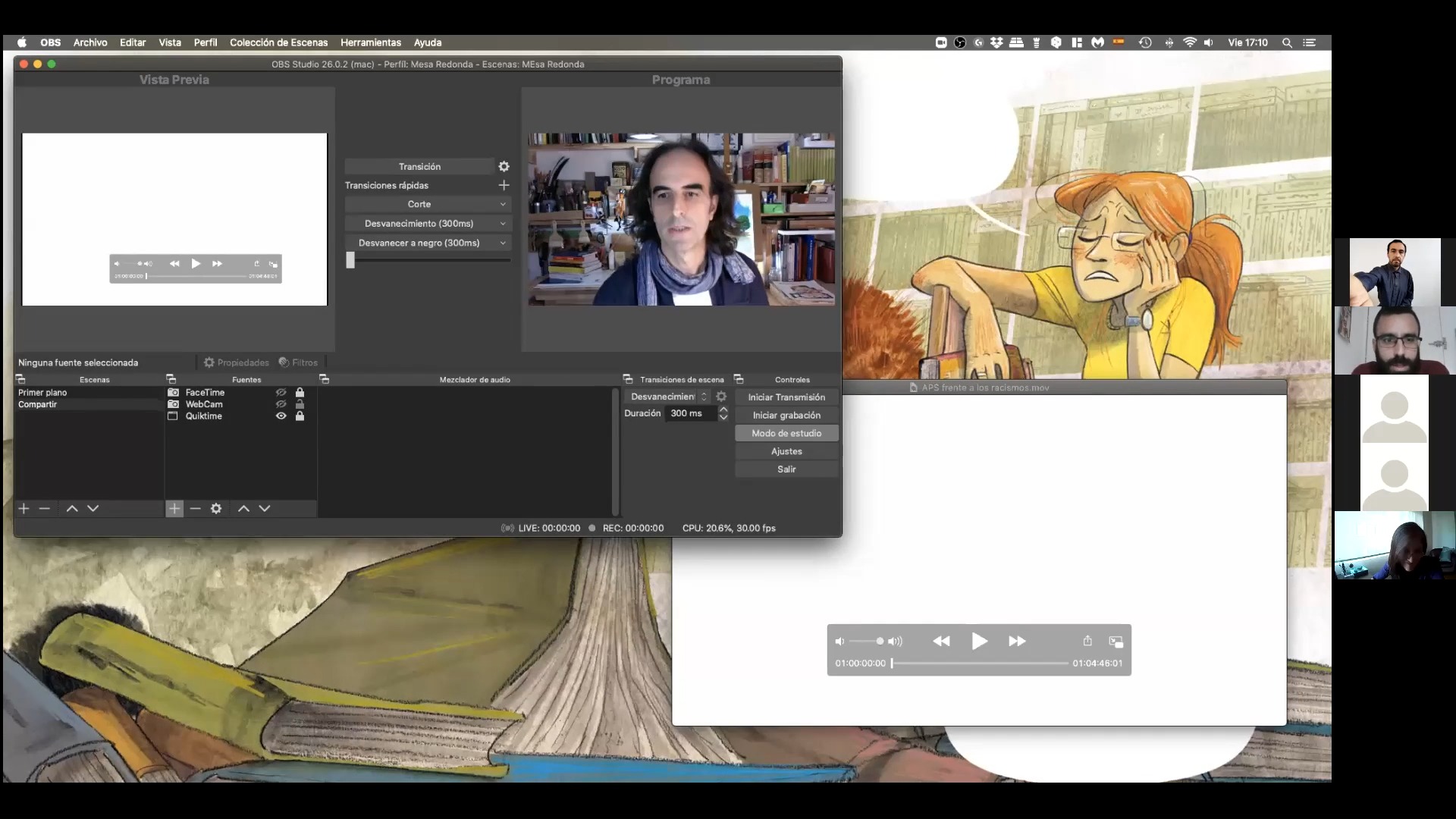Screen dimensions: 1456x819
Task: Open transition settings gear next to Transición
Action: [x=504, y=166]
